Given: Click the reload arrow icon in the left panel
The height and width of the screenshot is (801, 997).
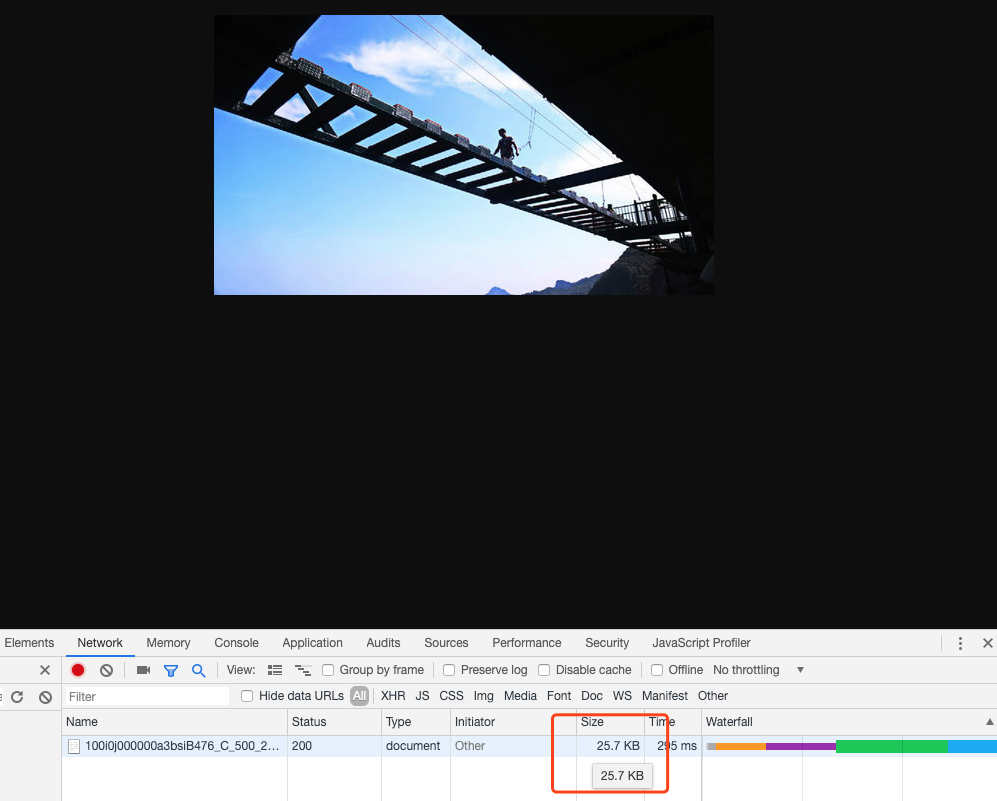Looking at the screenshot, I should 17,697.
